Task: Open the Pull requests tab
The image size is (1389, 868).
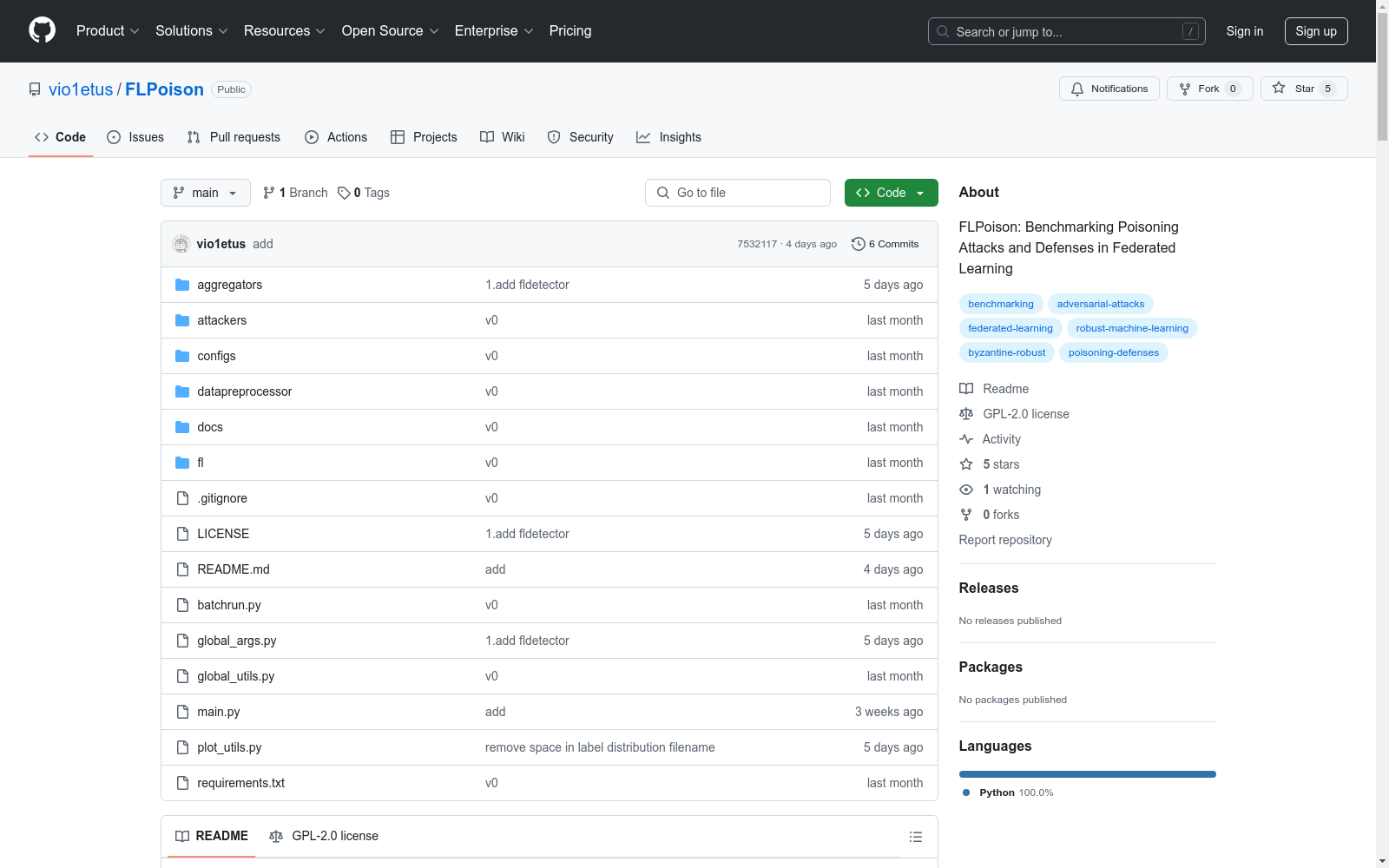Action: (234, 137)
